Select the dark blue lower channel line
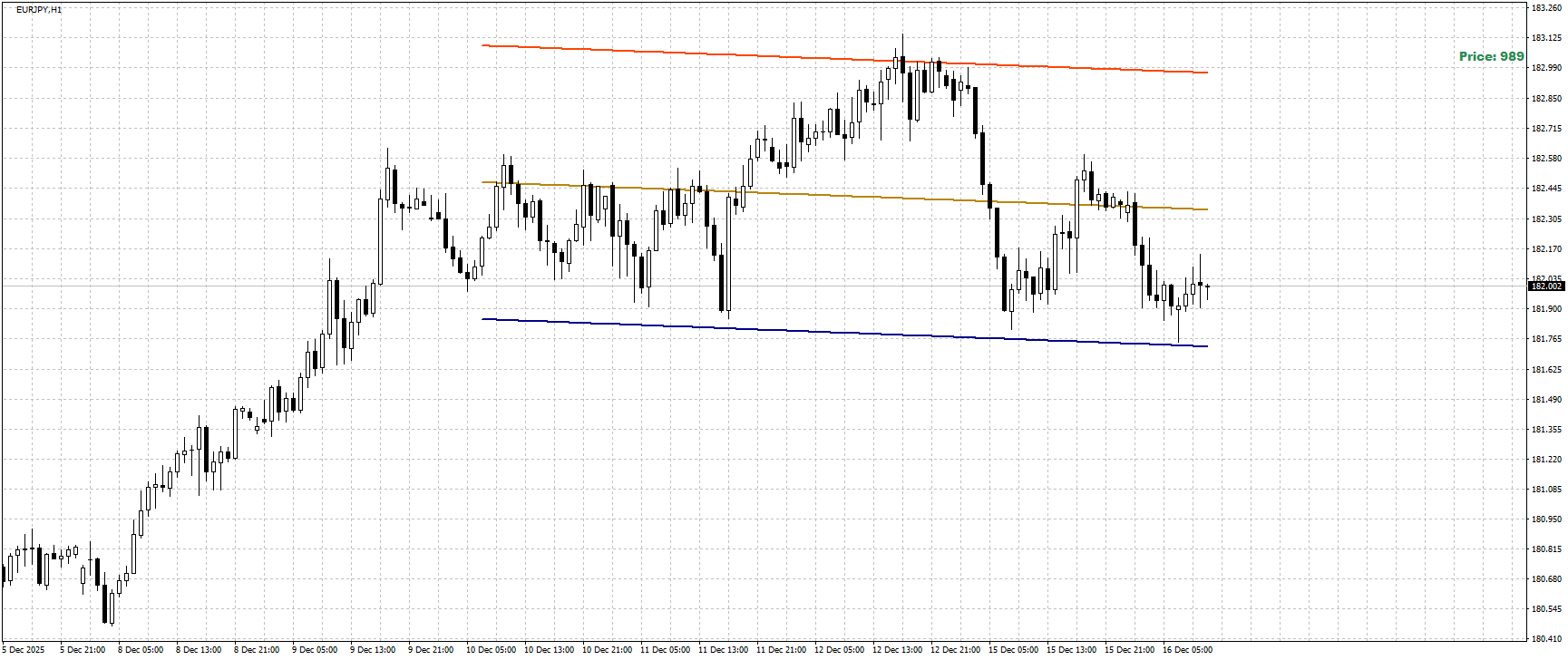The height and width of the screenshot is (660, 1568). pyautogui.click(x=844, y=333)
